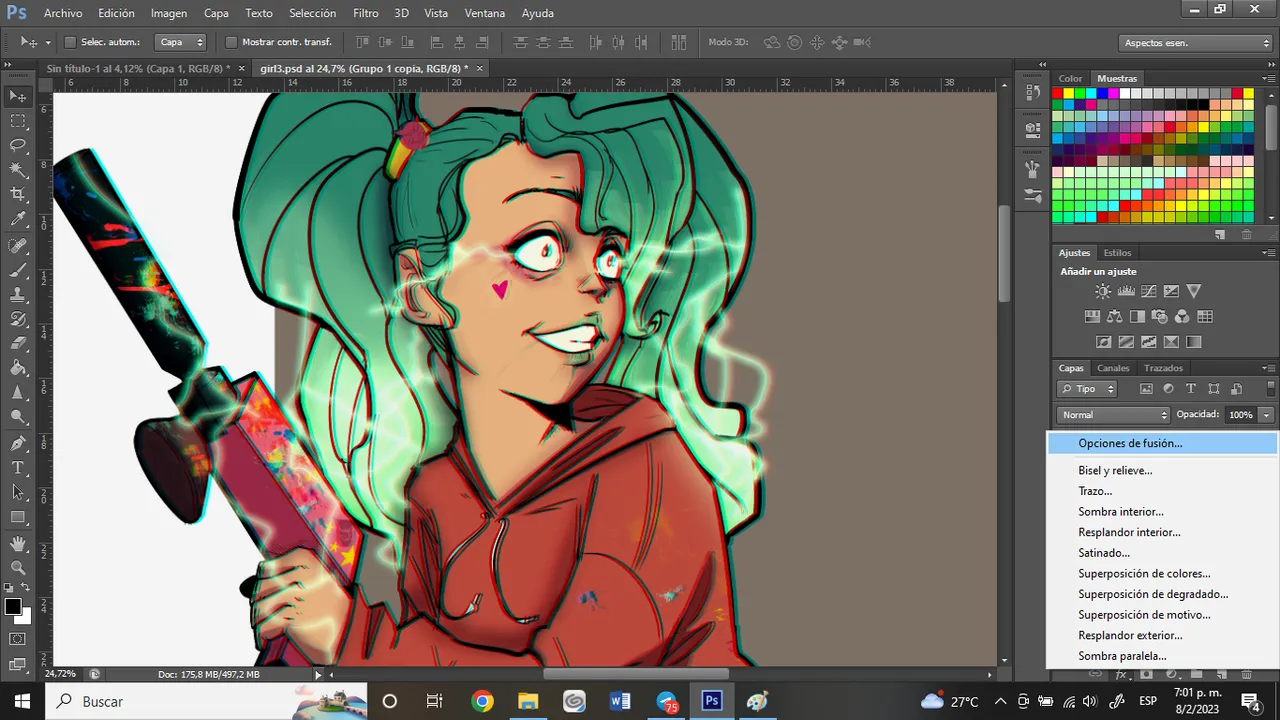Toggle the adjustment layer filter
The width and height of the screenshot is (1280, 720).
tap(1168, 389)
